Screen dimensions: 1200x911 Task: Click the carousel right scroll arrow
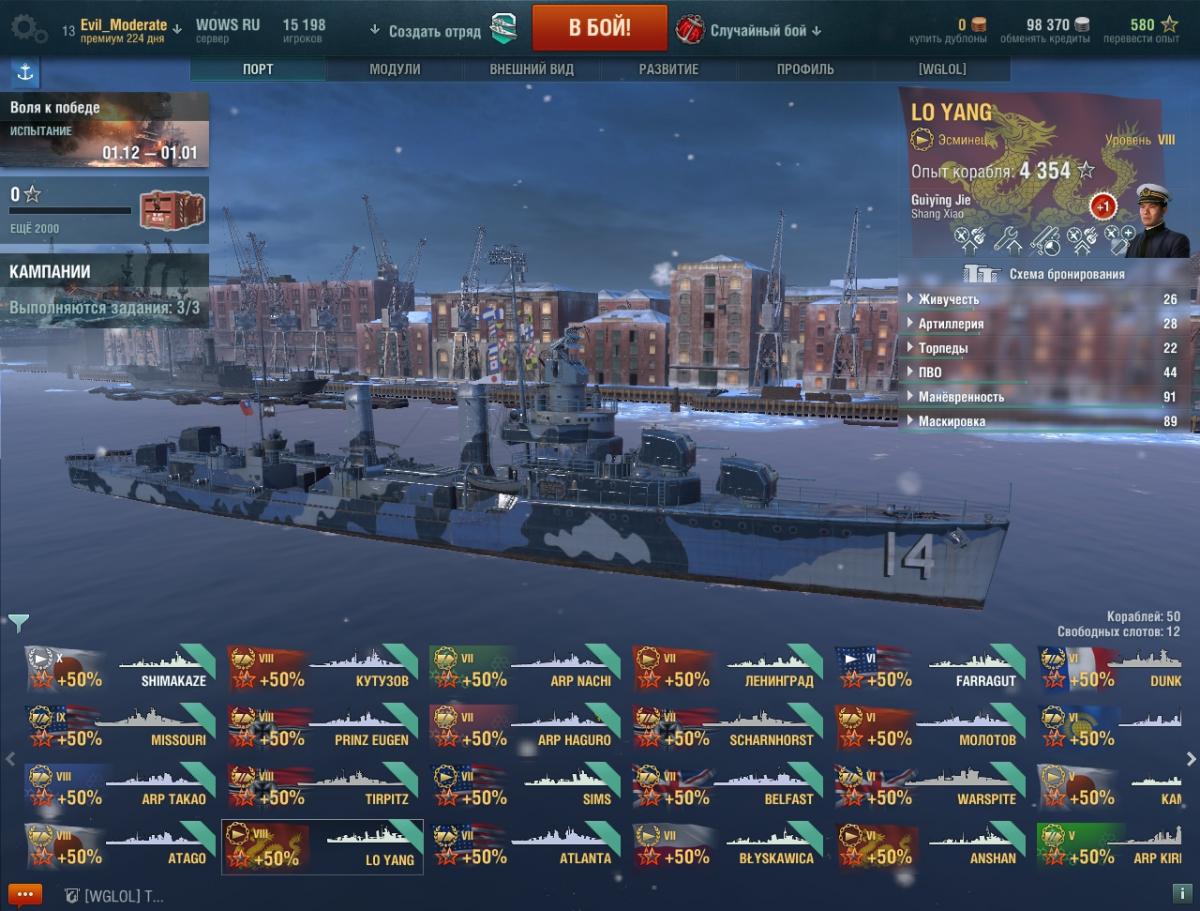[1191, 759]
